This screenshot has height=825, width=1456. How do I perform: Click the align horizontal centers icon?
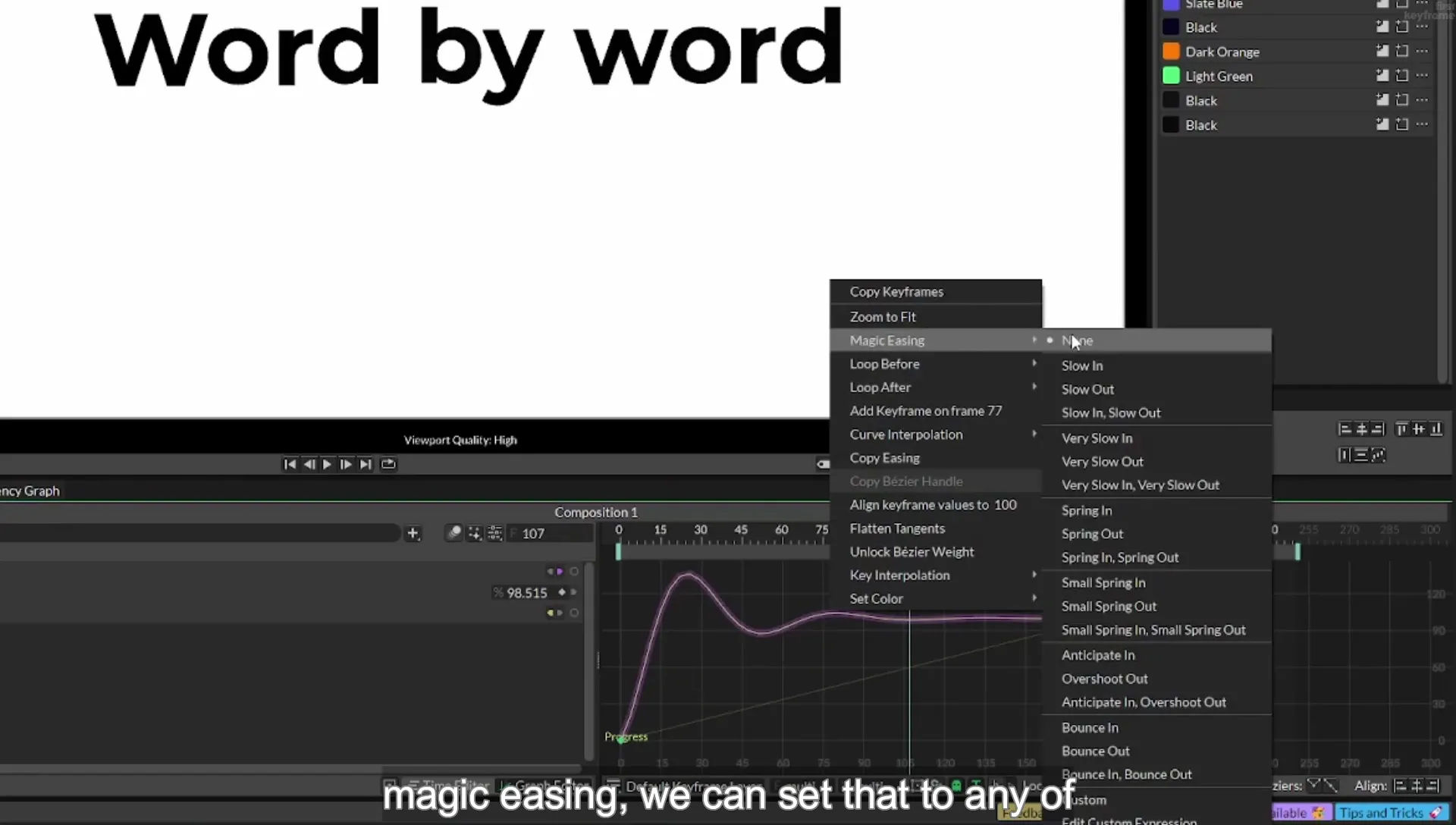point(1361,430)
